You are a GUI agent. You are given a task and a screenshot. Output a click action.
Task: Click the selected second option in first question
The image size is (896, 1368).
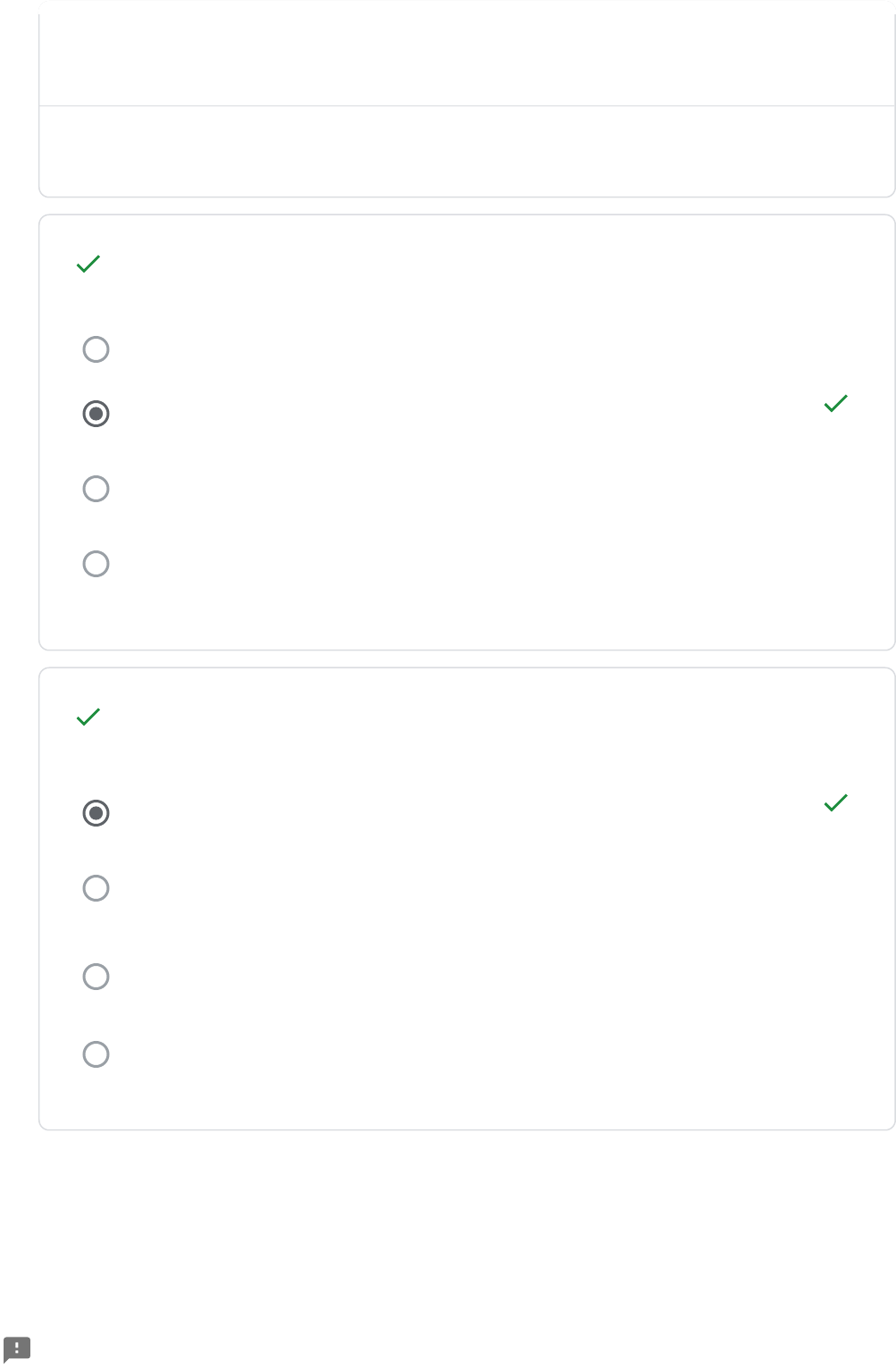click(96, 414)
